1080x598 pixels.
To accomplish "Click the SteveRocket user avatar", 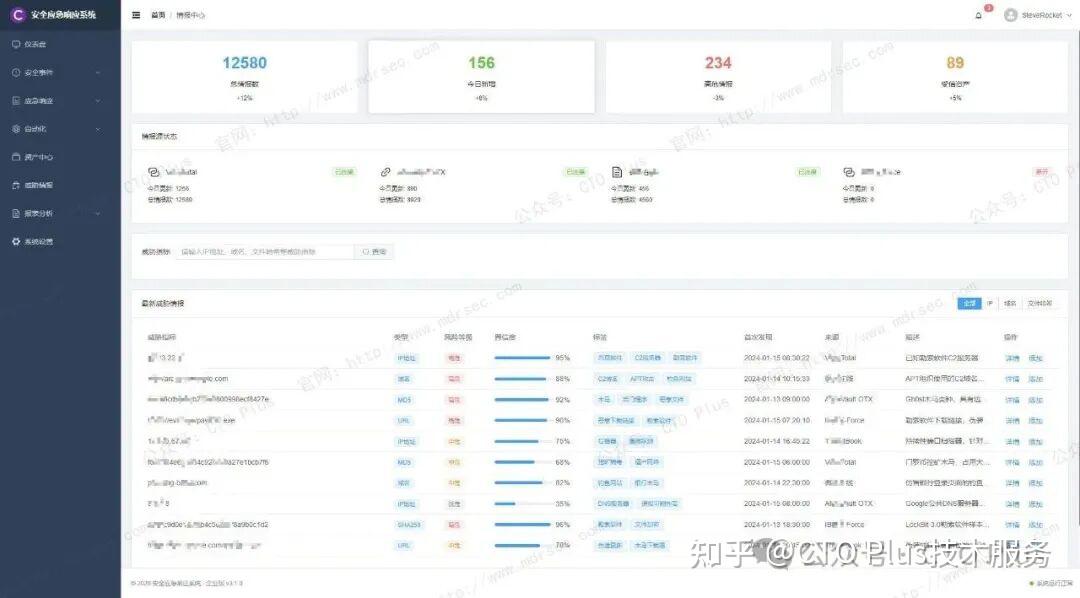I will [x=1010, y=15].
